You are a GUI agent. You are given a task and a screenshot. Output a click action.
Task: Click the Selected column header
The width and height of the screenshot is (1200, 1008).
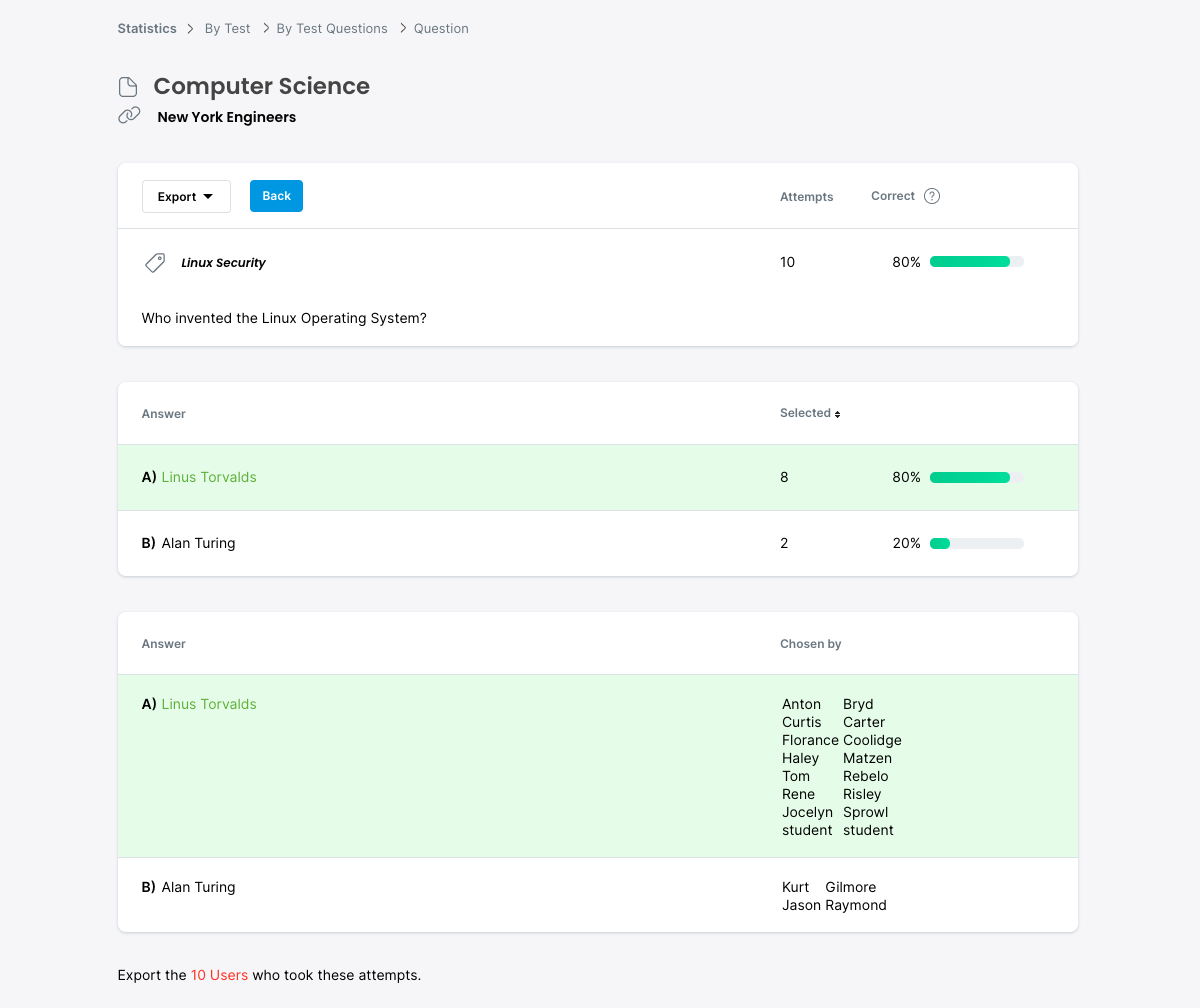point(805,413)
